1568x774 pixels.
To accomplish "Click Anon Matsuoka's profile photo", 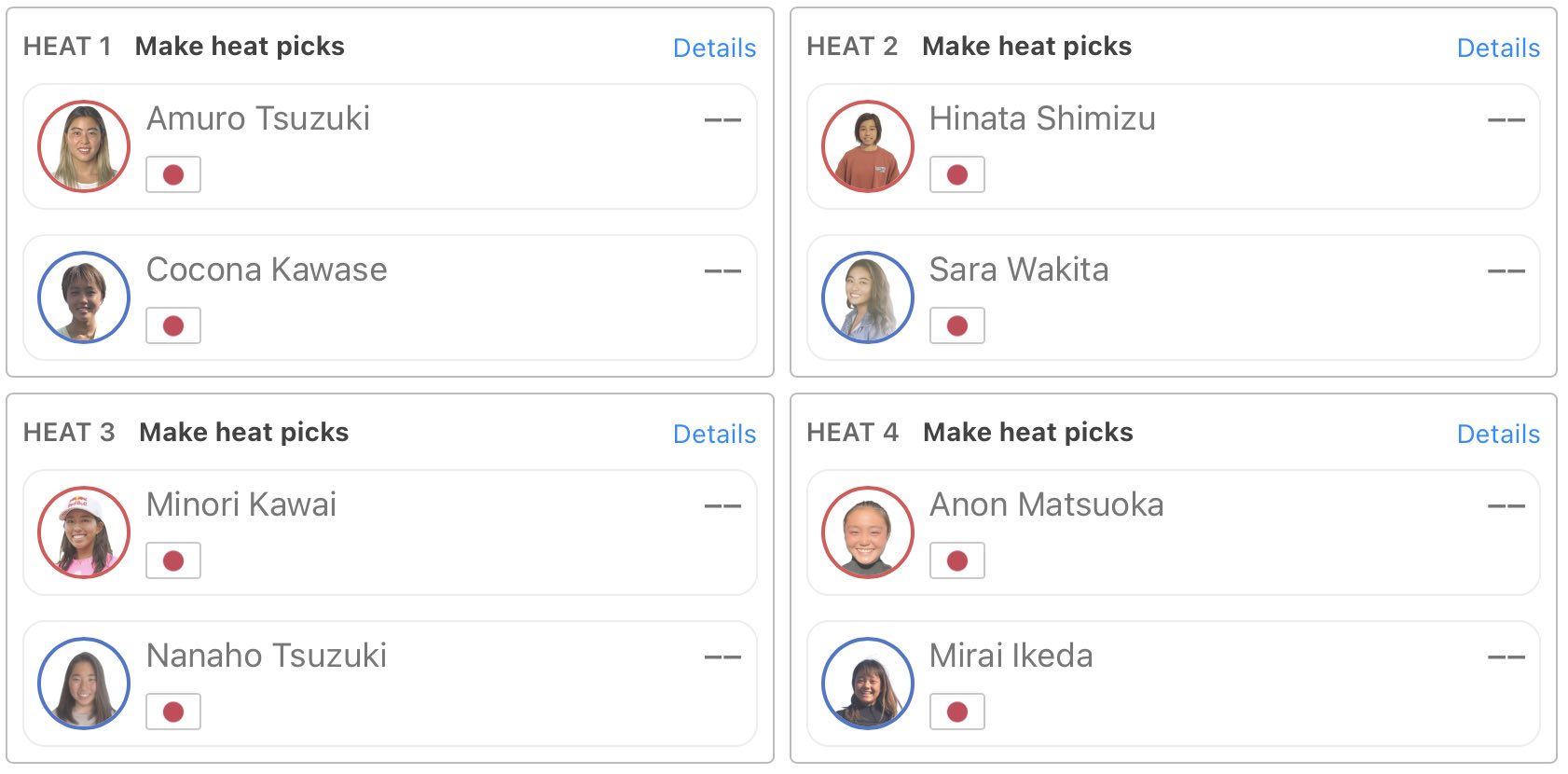I will point(867,532).
